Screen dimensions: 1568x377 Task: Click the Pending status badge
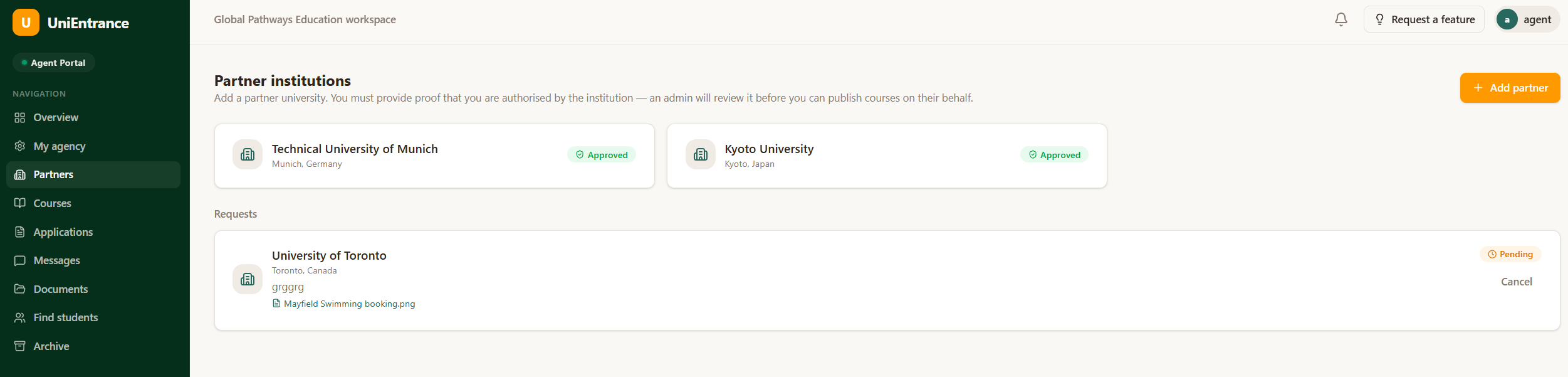[x=1510, y=254]
